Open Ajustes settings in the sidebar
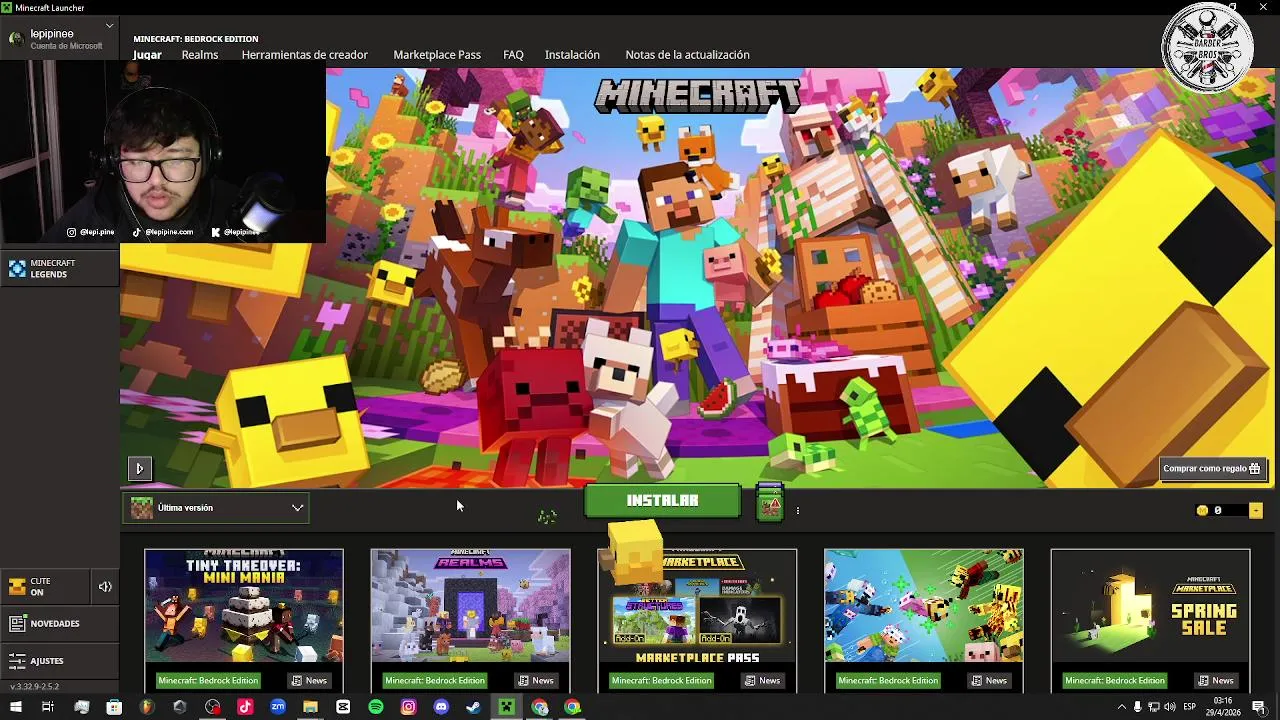This screenshot has height=720, width=1280. click(59, 661)
